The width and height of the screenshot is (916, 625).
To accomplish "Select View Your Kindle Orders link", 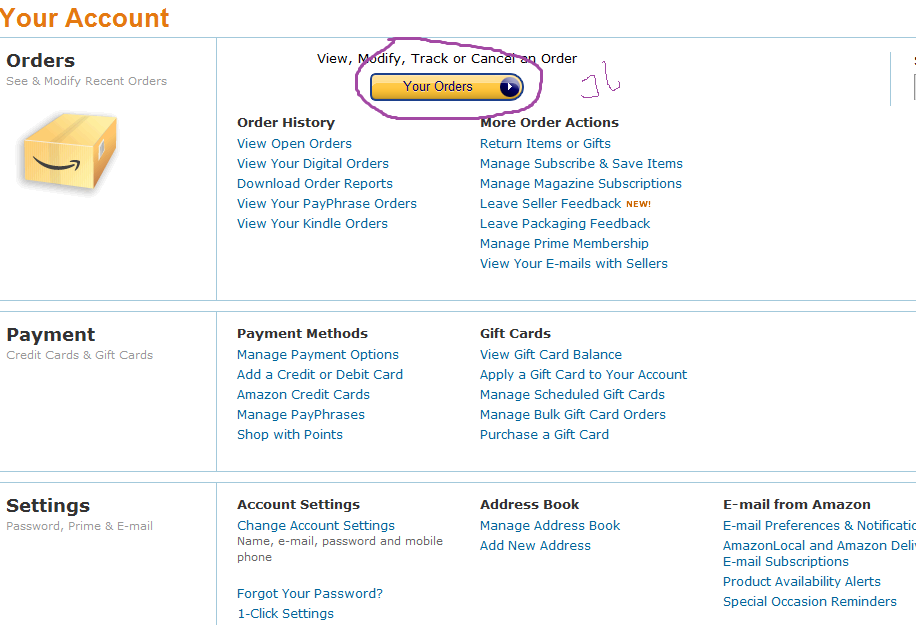I will 312,224.
